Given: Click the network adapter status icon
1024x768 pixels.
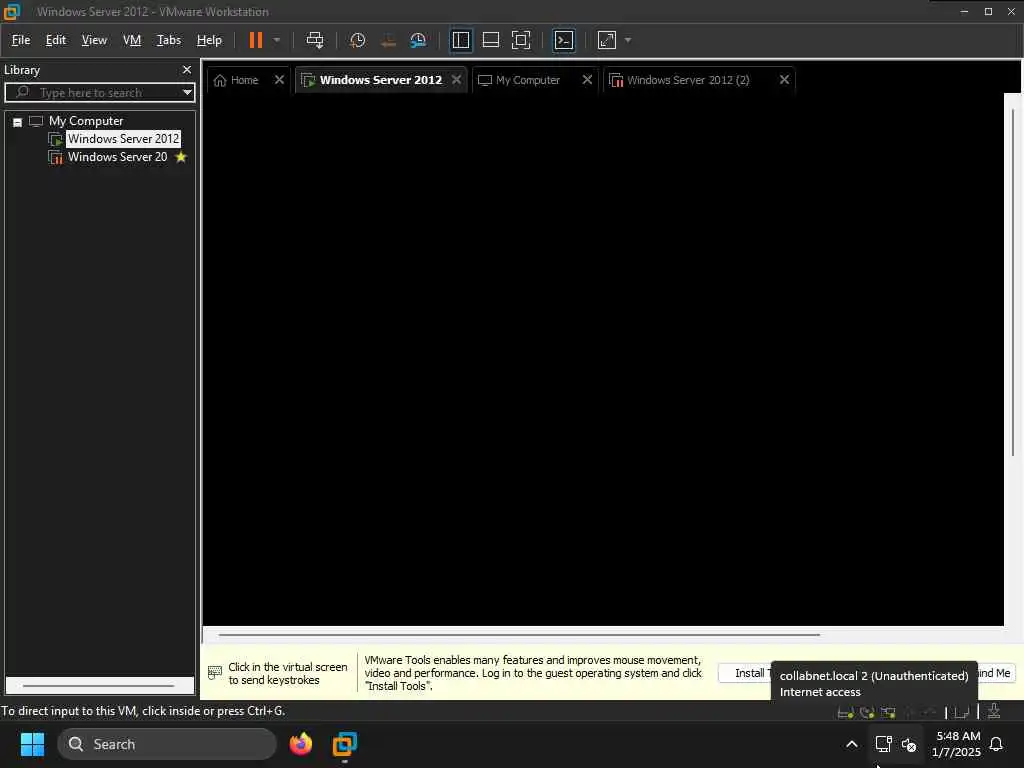Looking at the screenshot, I should tap(888, 712).
